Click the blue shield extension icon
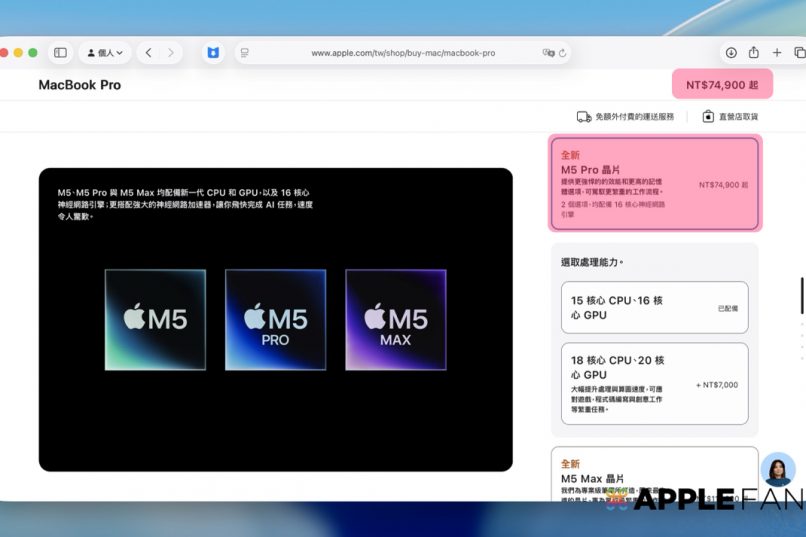The width and height of the screenshot is (806, 537). [213, 53]
